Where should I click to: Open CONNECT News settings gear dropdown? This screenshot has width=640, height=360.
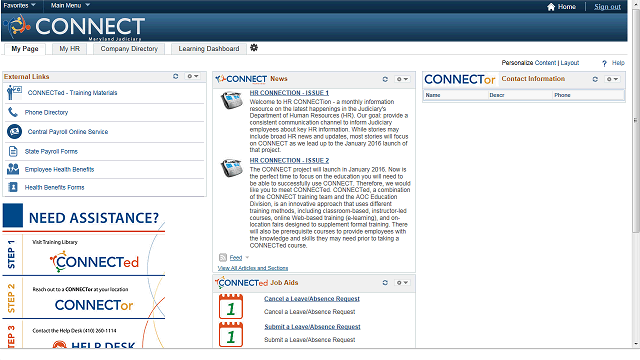(x=402, y=79)
